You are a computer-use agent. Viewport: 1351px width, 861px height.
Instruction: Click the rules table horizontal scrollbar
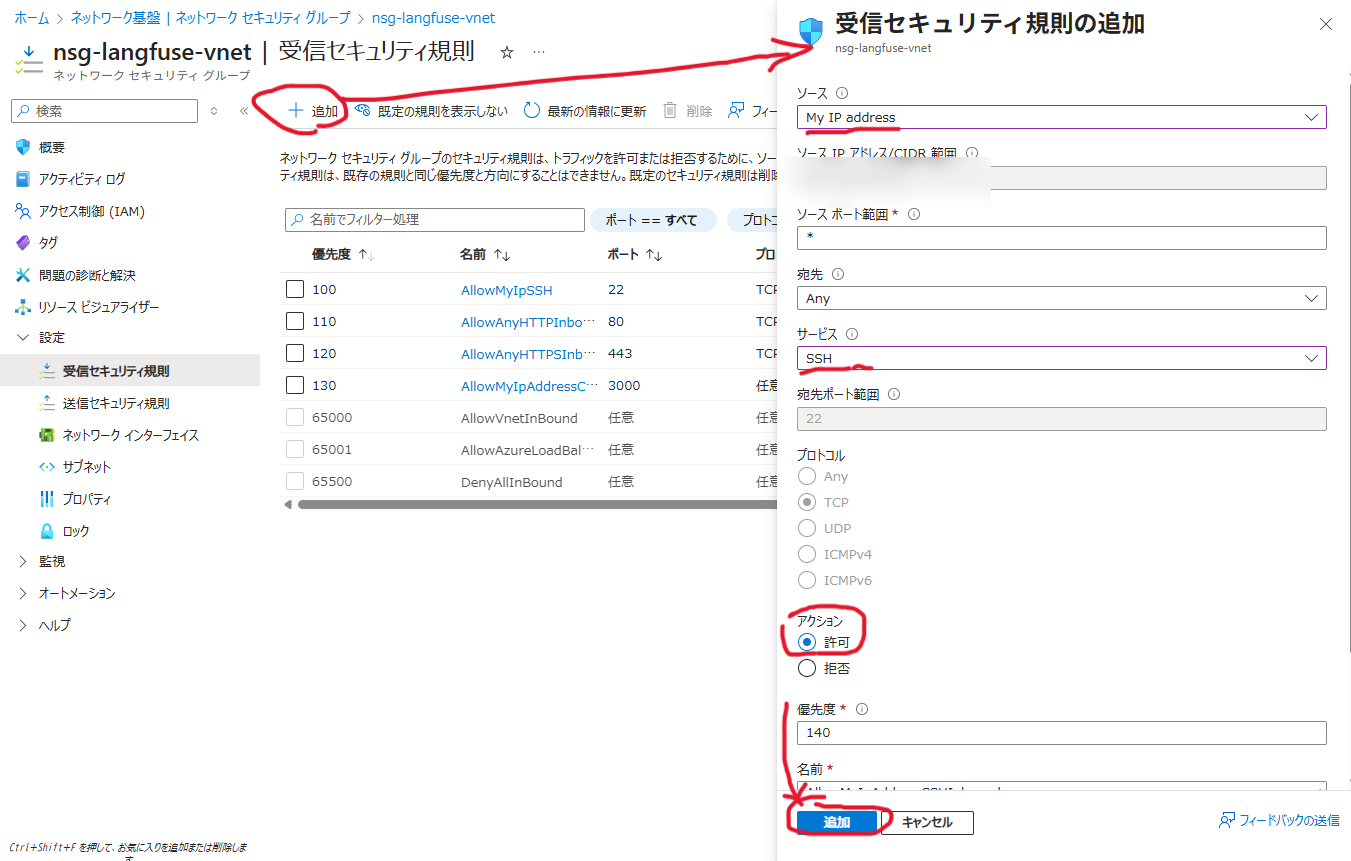[536, 505]
